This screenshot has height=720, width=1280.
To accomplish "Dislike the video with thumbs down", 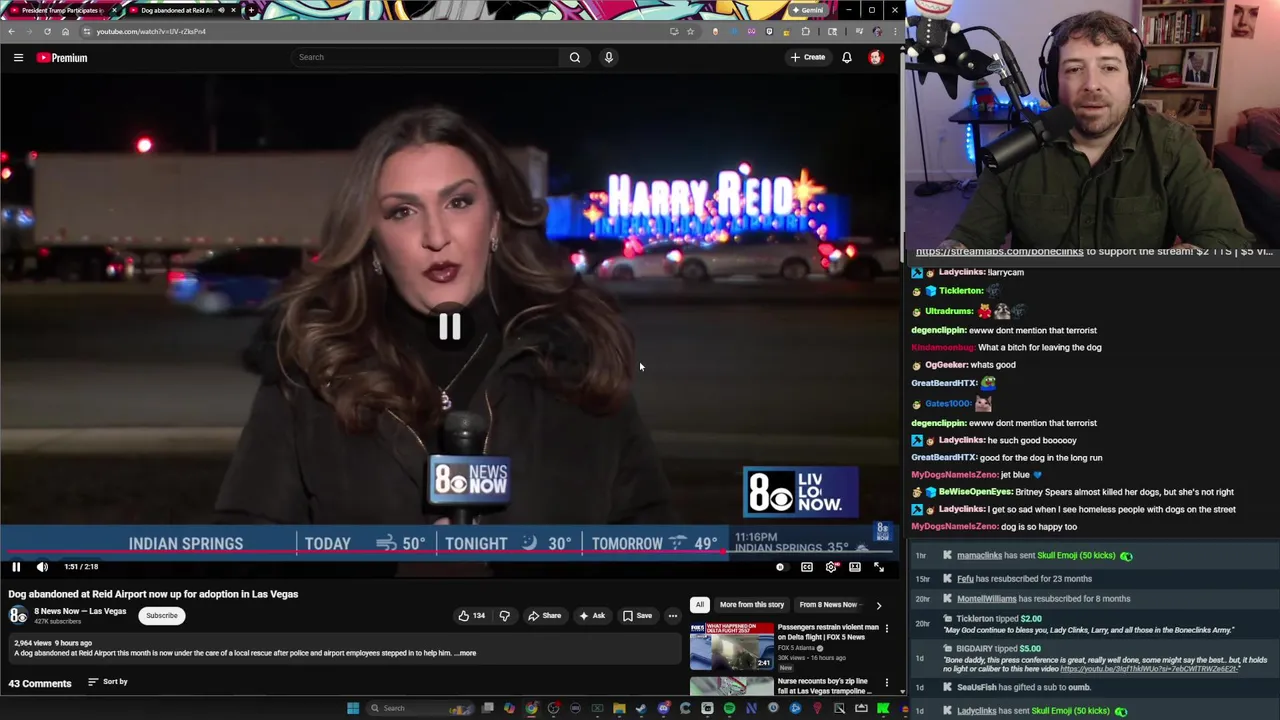I will (504, 616).
